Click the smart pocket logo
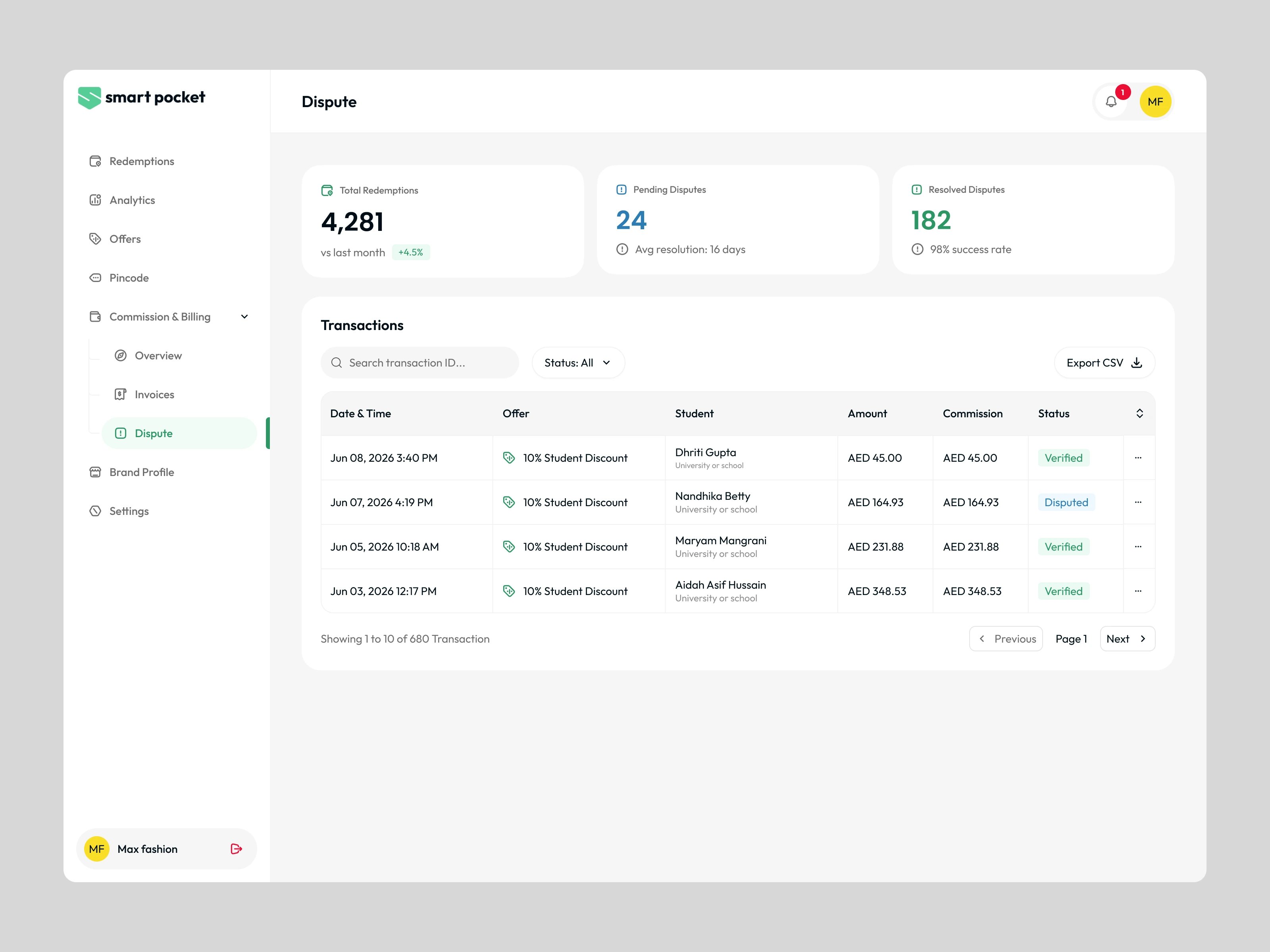1270x952 pixels. click(141, 98)
